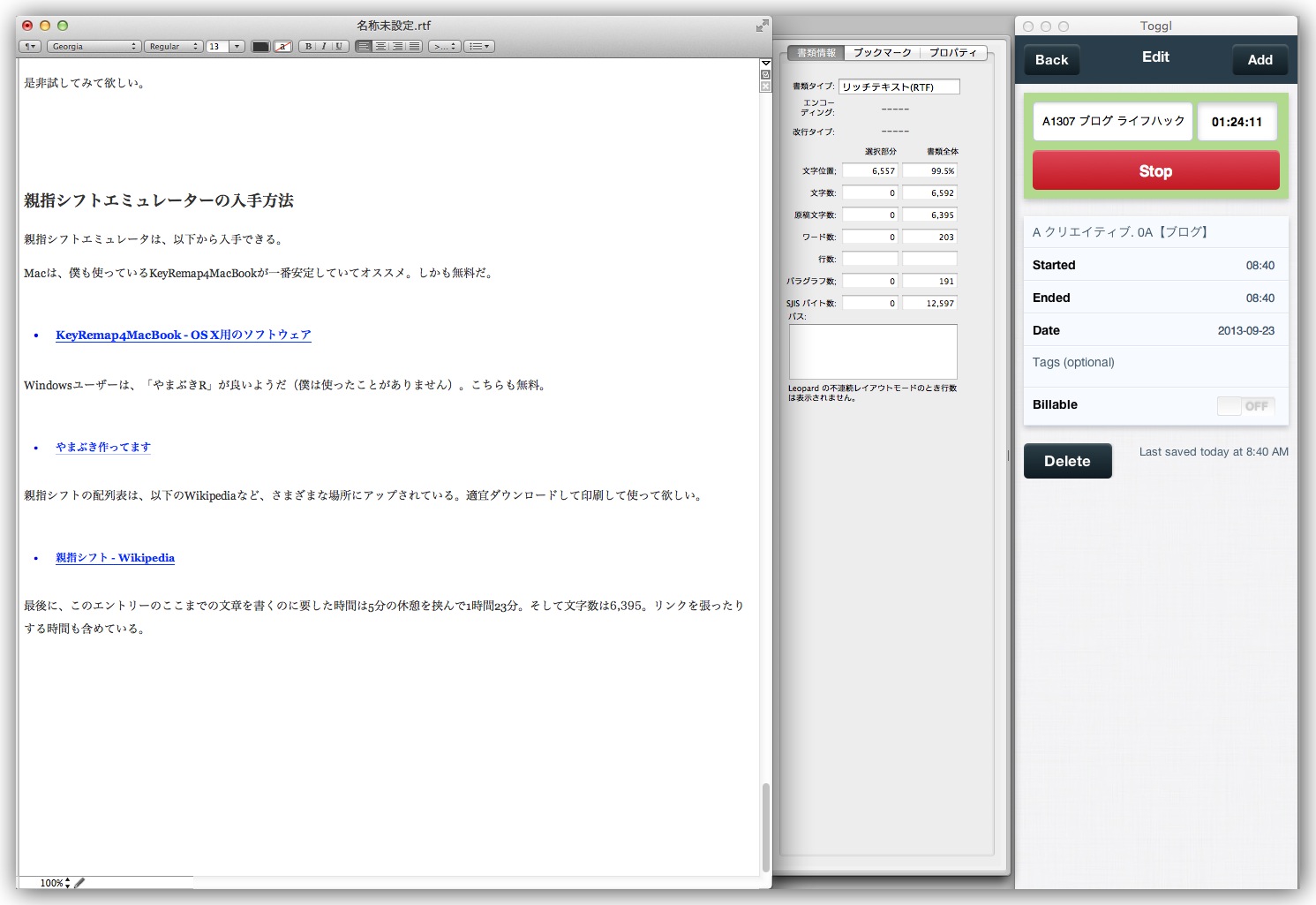Toggle the Billable switch
This screenshot has width=1316, height=905.
(x=1245, y=405)
